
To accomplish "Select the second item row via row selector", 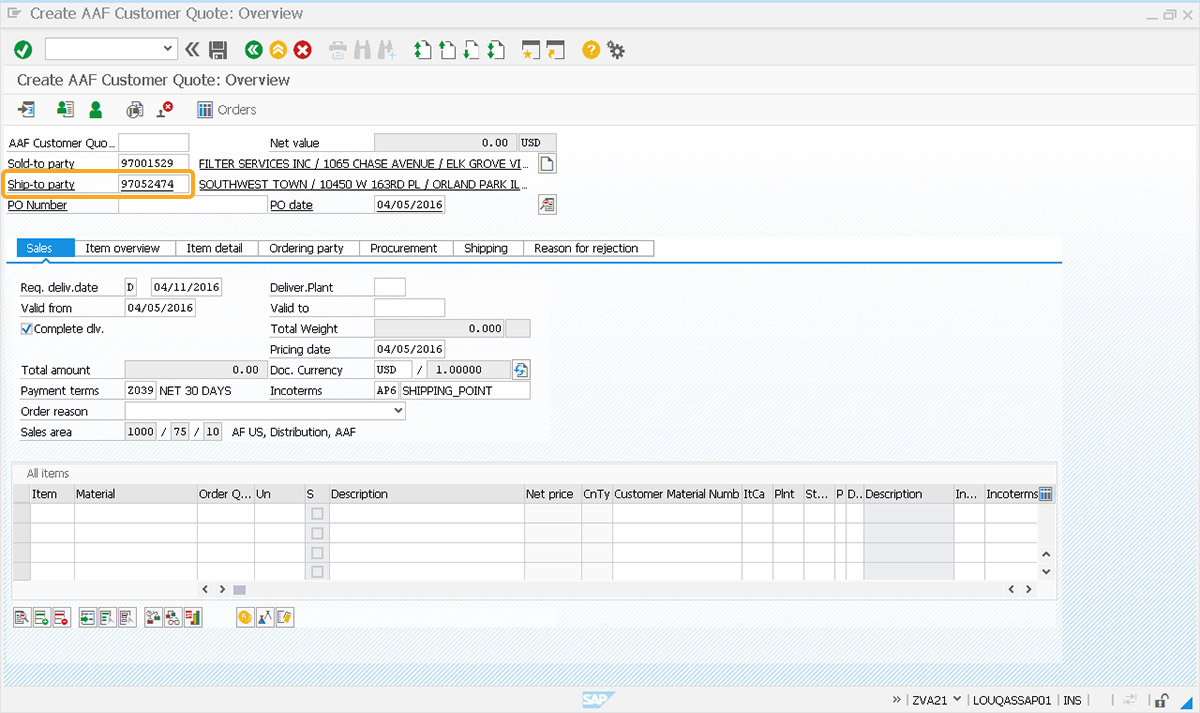I will (x=22, y=533).
